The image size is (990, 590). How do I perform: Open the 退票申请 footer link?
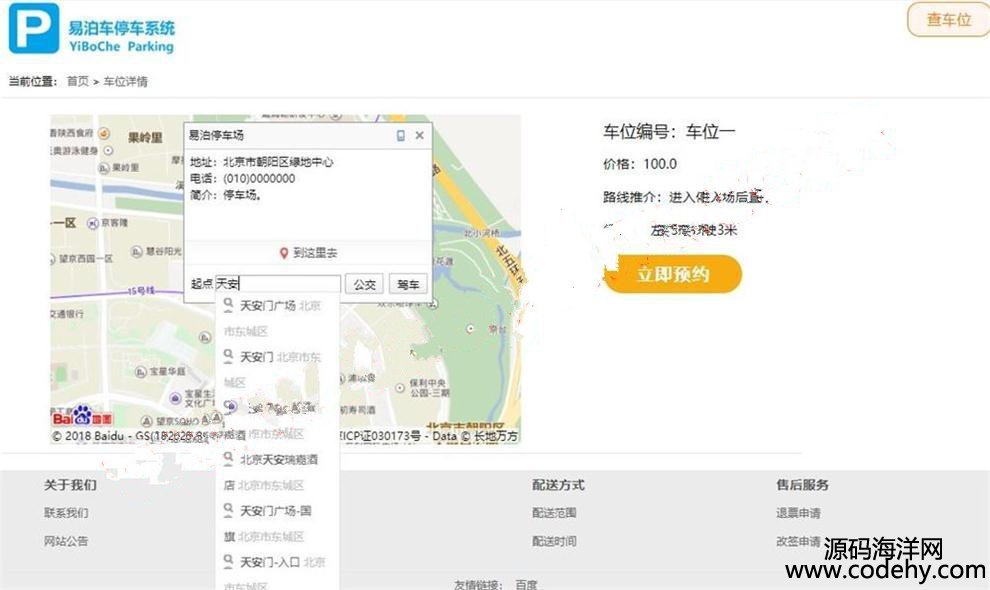point(799,513)
